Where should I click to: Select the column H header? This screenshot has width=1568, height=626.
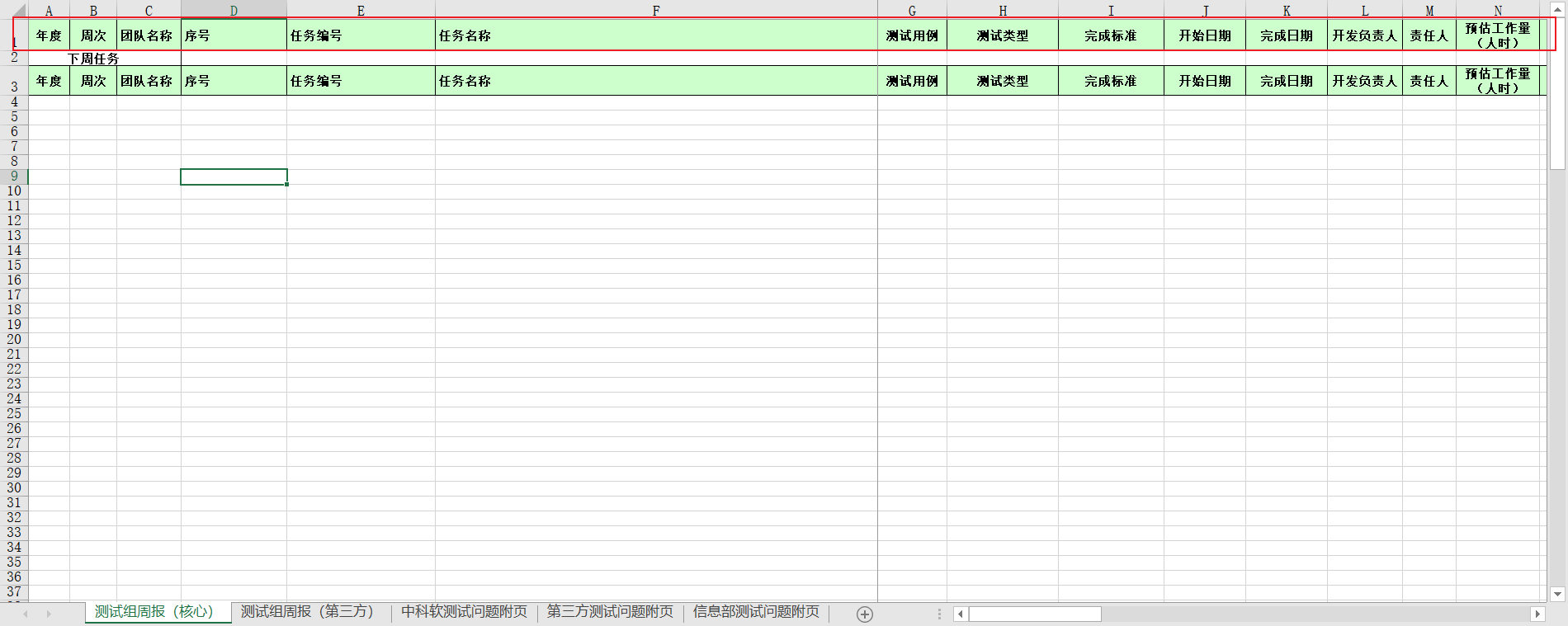coord(1003,11)
